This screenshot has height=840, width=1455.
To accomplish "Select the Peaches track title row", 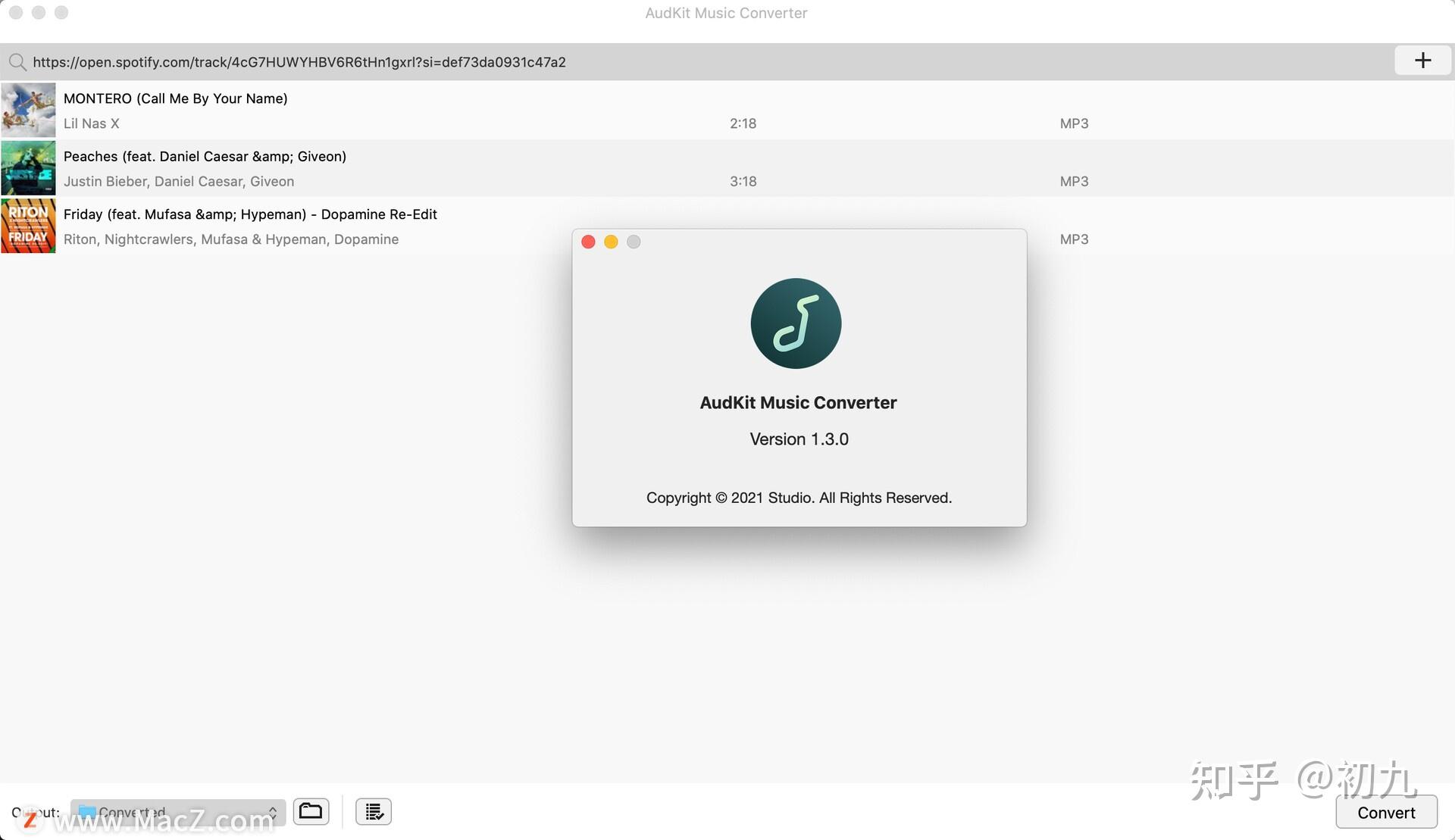I will tap(205, 157).
